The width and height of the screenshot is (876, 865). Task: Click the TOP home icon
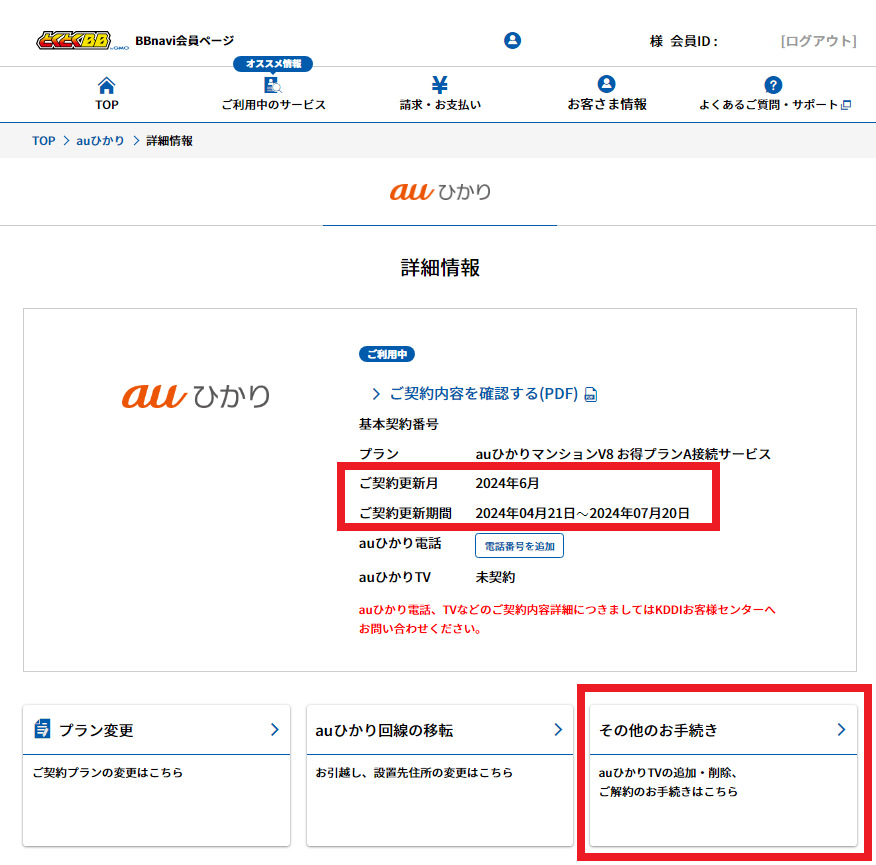tap(106, 85)
